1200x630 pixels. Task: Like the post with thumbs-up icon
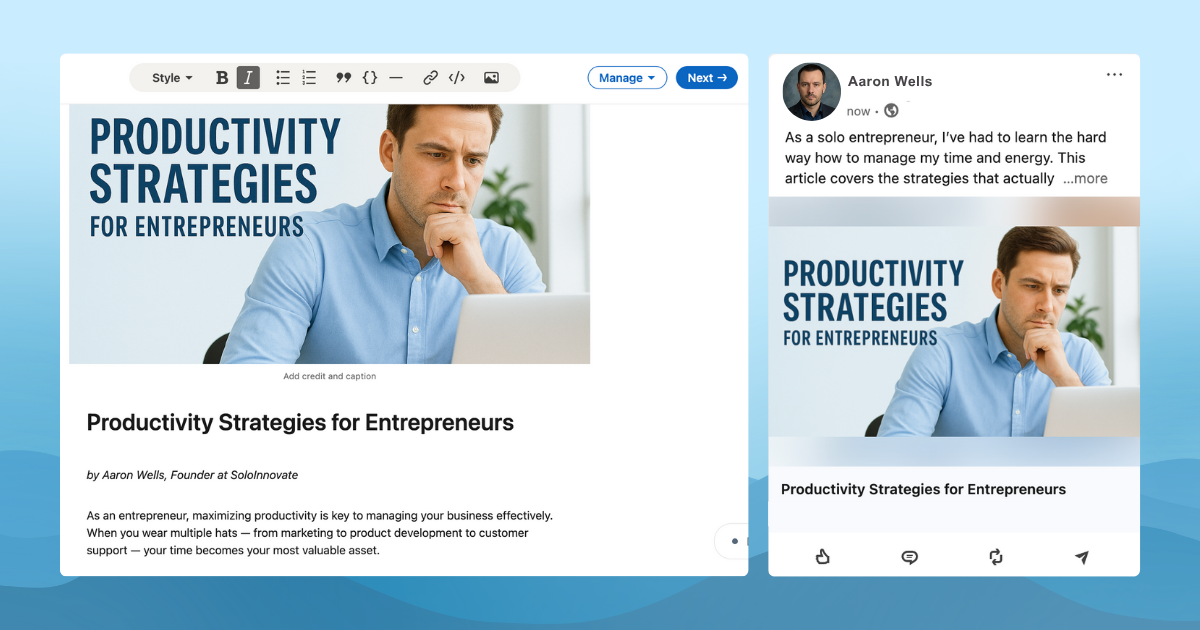[x=823, y=557]
